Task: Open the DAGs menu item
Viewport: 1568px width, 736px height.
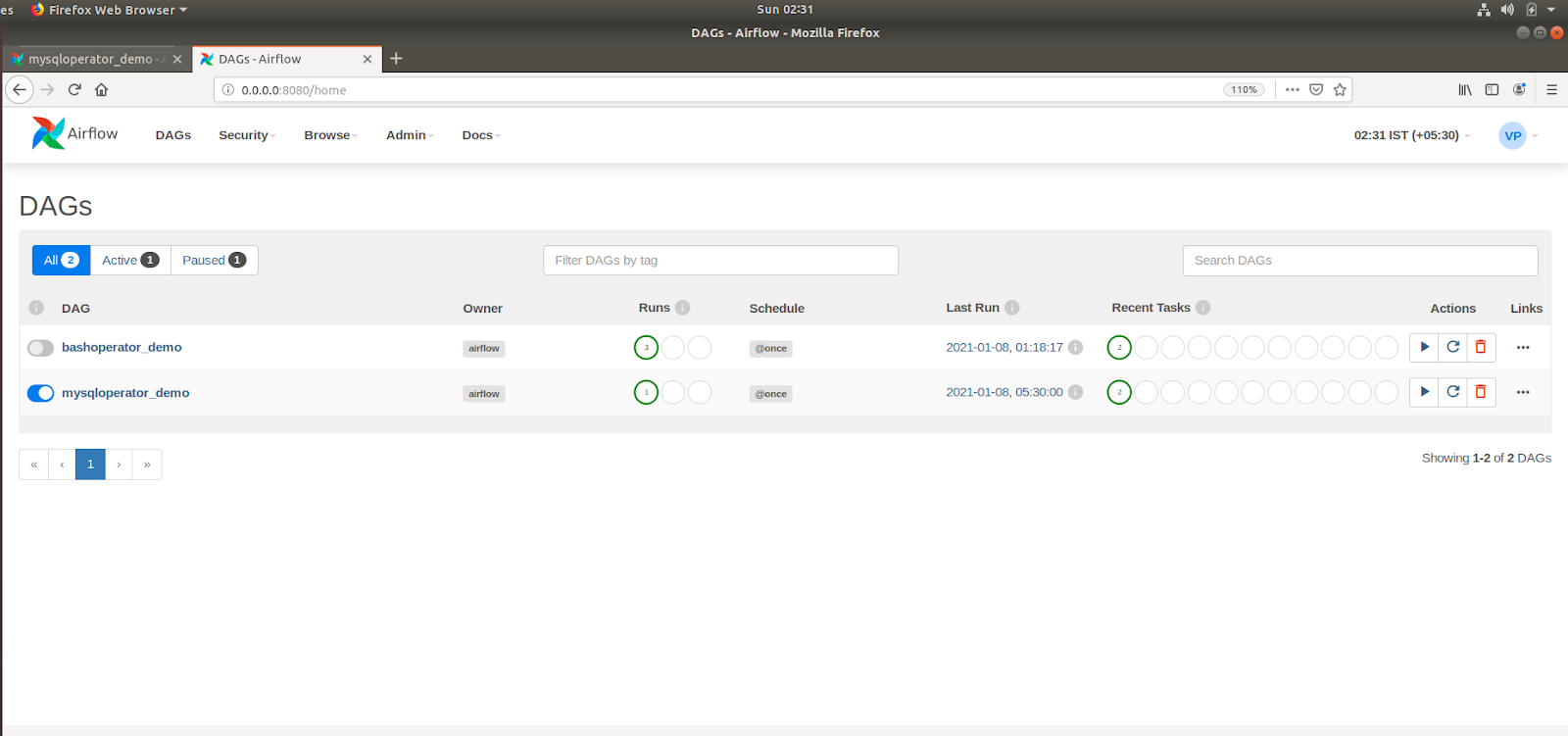Action: coord(172,135)
